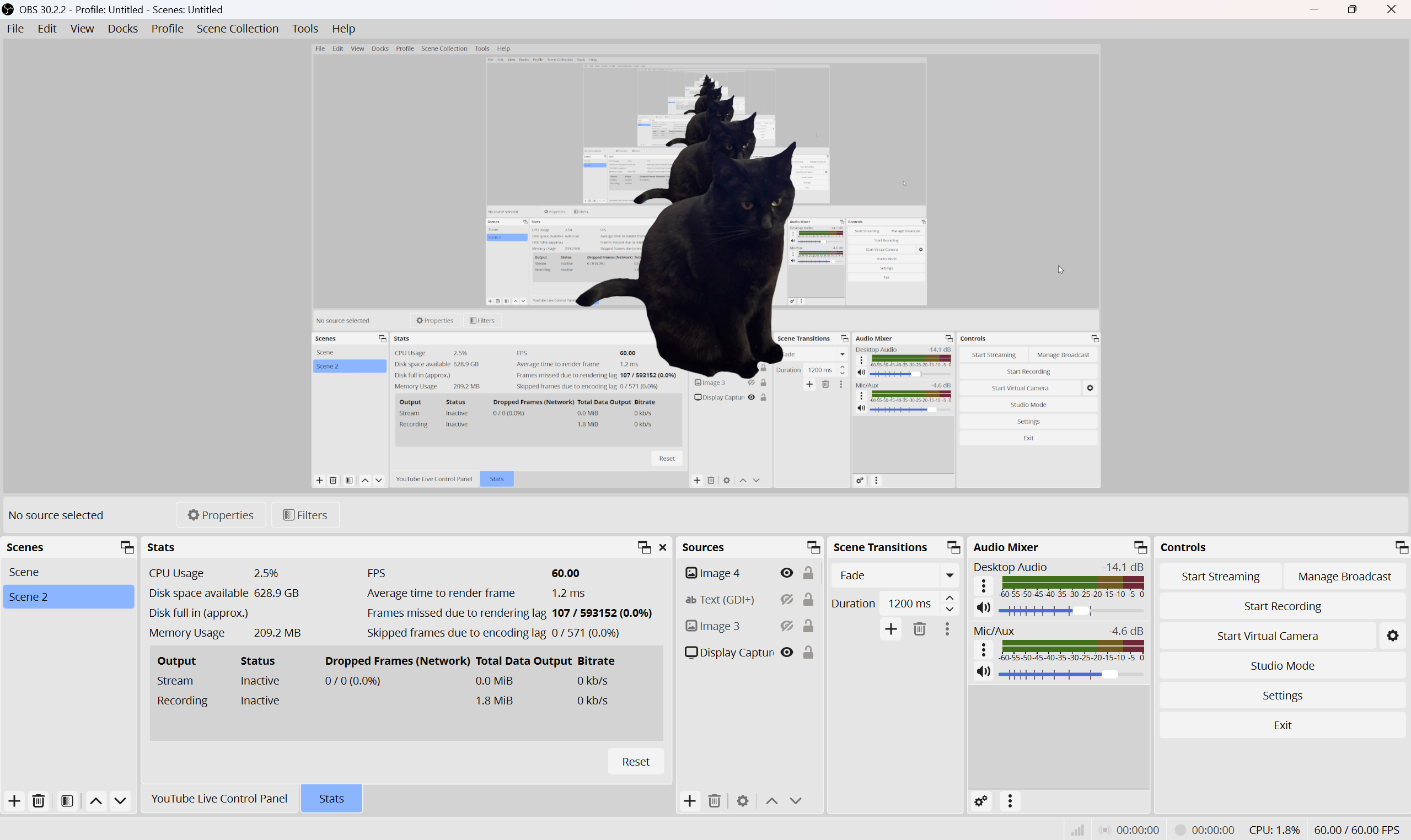Viewport: 1411px width, 840px height.
Task: Unlock the Image 3 source
Action: [x=808, y=626]
